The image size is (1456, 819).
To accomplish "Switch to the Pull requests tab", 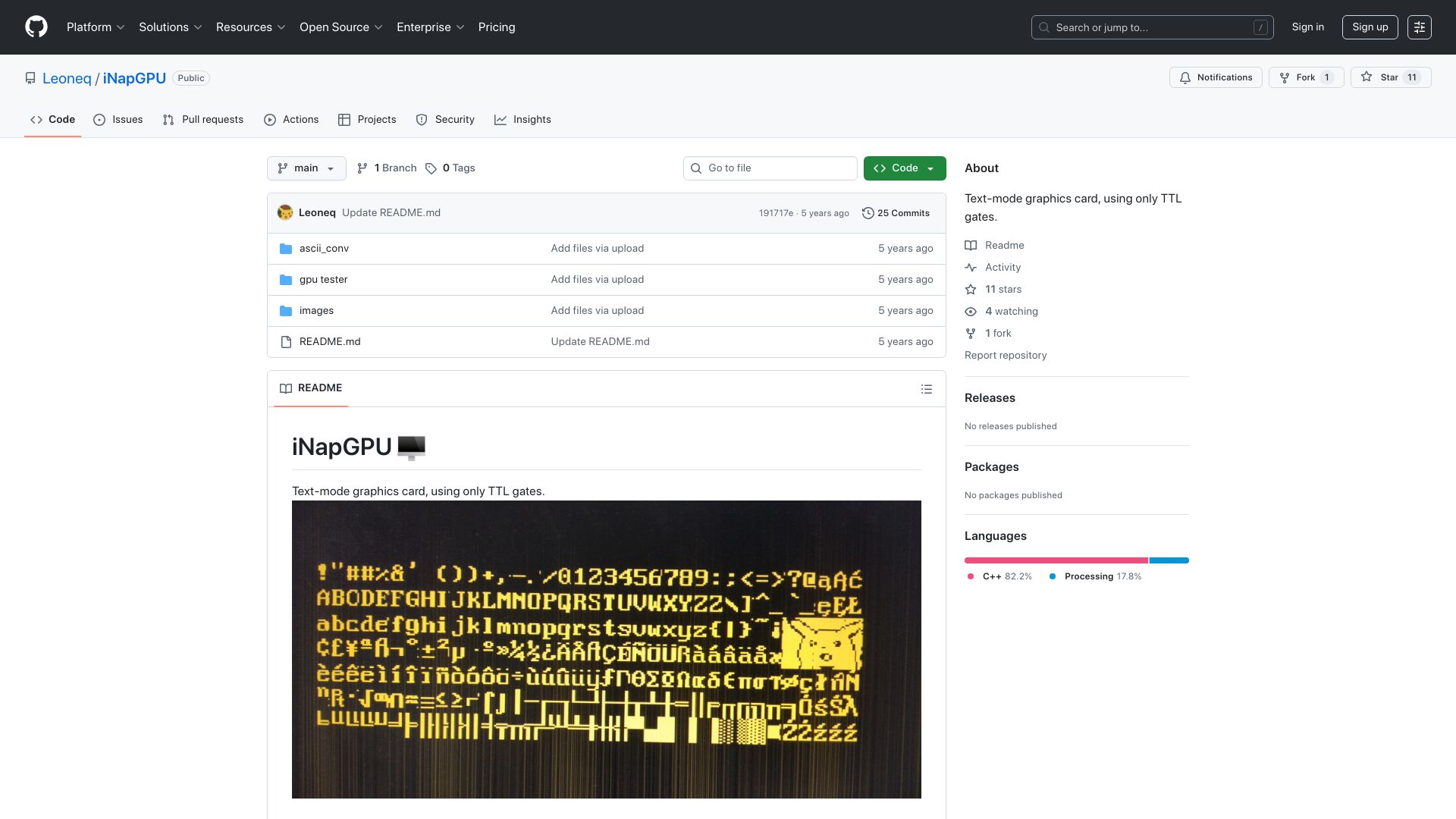I will pyautogui.click(x=202, y=120).
